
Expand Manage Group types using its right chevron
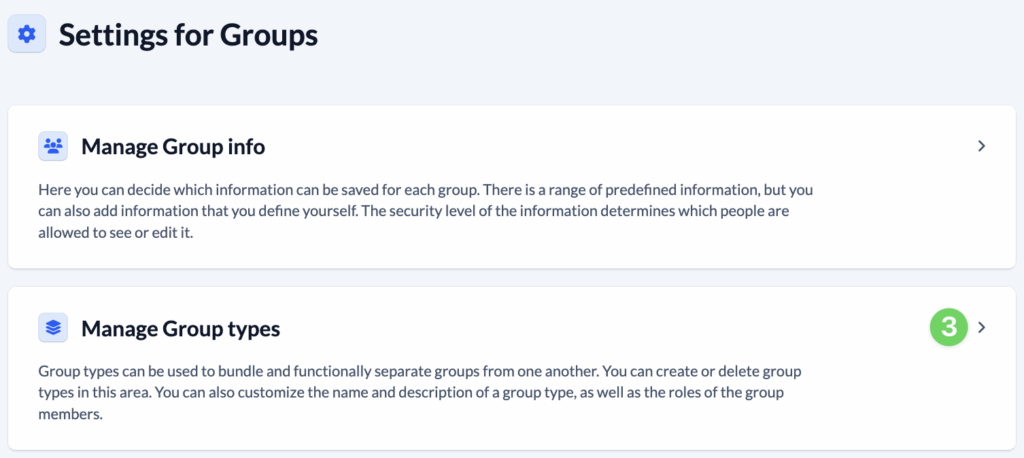(x=982, y=327)
